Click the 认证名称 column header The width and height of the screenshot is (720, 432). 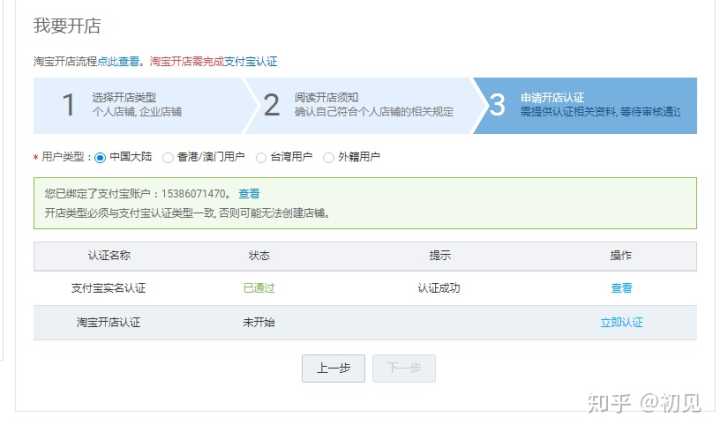point(109,255)
